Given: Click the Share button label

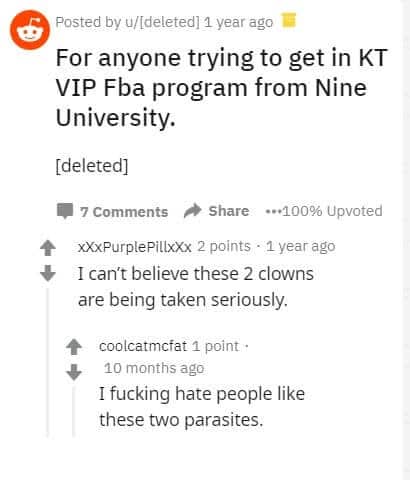Looking at the screenshot, I should point(229,211).
